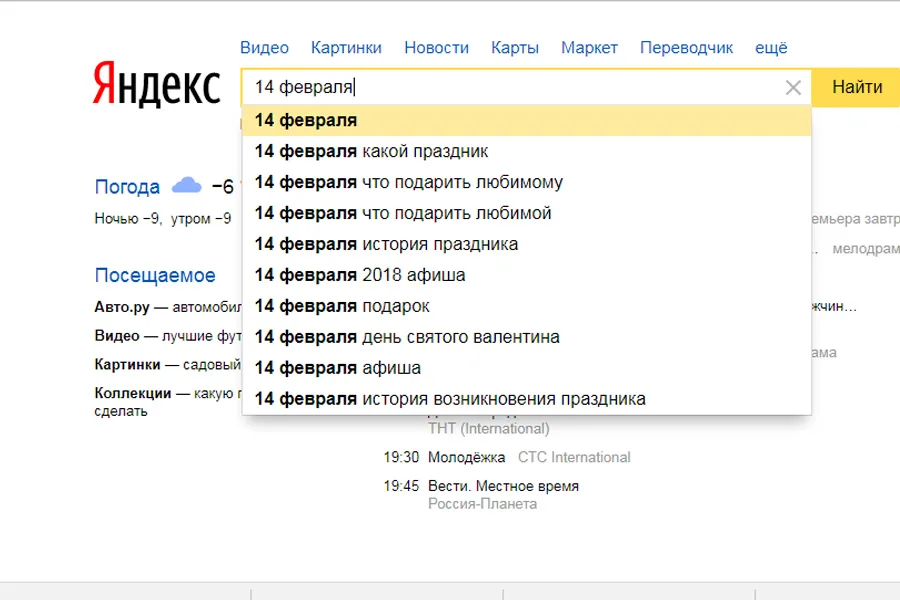Open the Коллекции link
900x600 pixels.
click(x=133, y=393)
